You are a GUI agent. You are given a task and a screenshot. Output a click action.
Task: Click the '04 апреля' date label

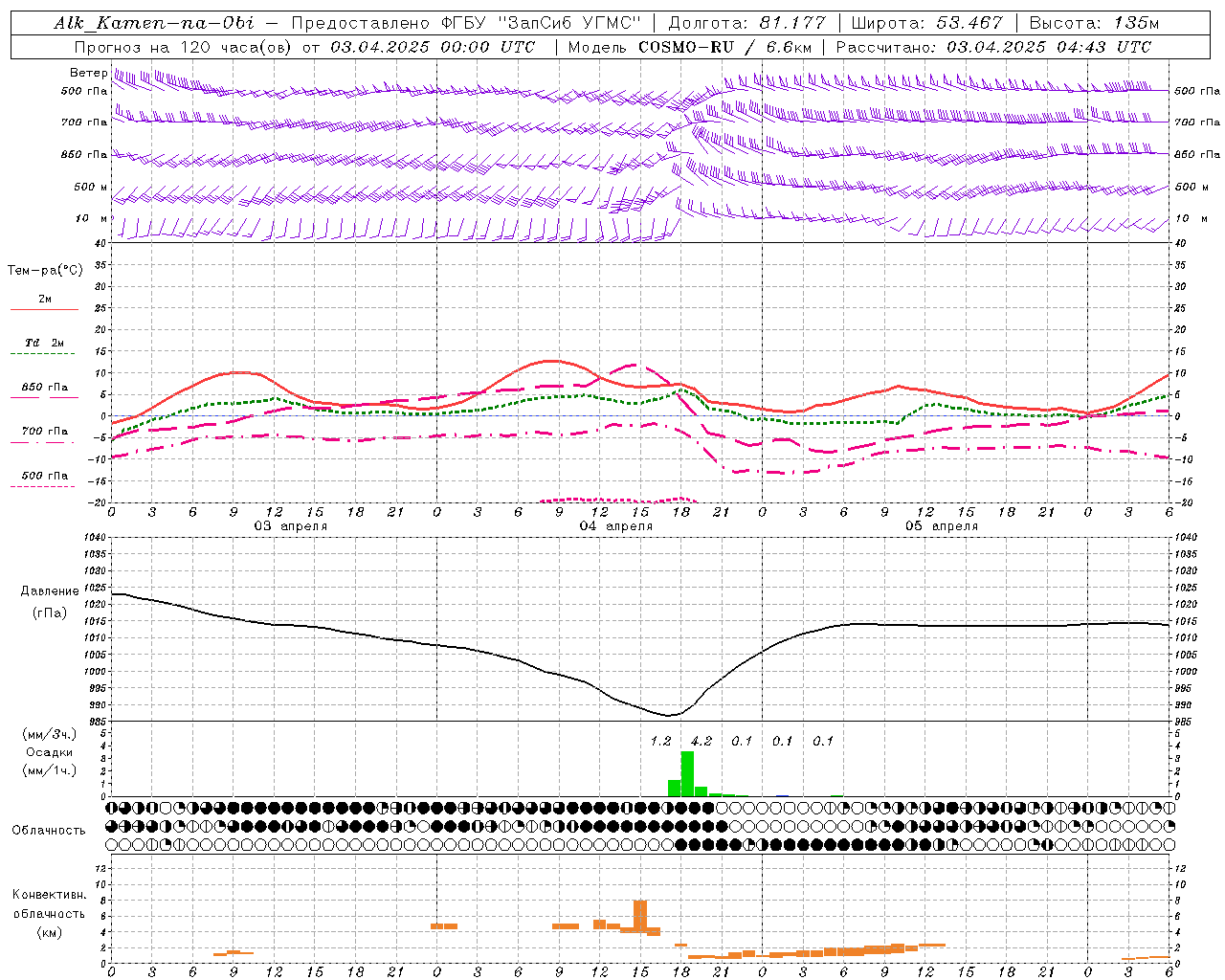coord(616,526)
